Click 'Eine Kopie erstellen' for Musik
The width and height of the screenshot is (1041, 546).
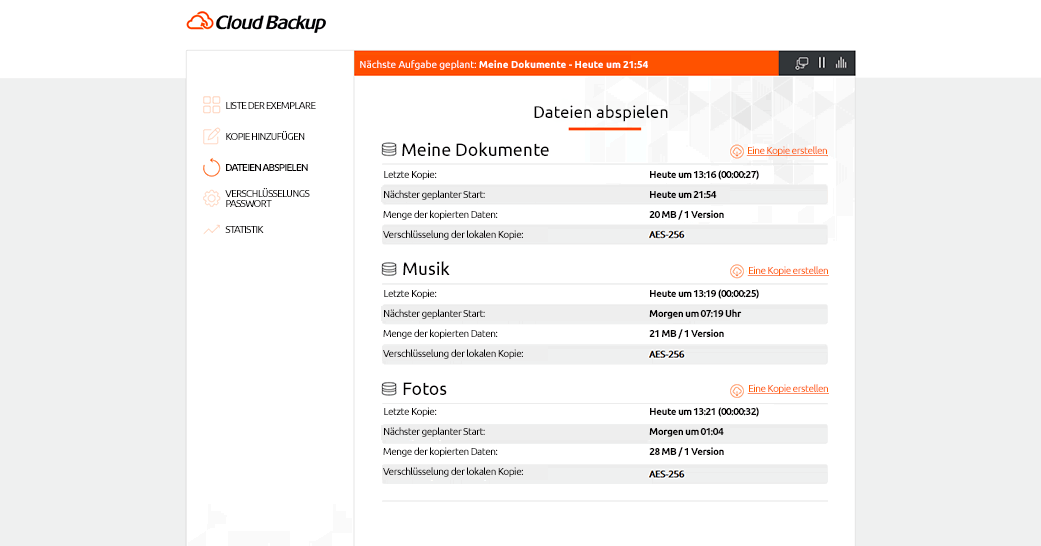click(787, 270)
